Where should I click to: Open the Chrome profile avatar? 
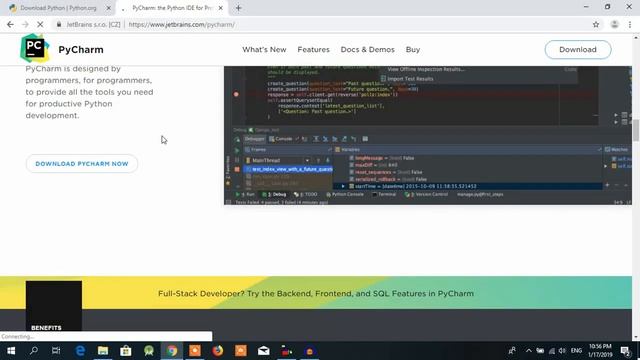614,24
